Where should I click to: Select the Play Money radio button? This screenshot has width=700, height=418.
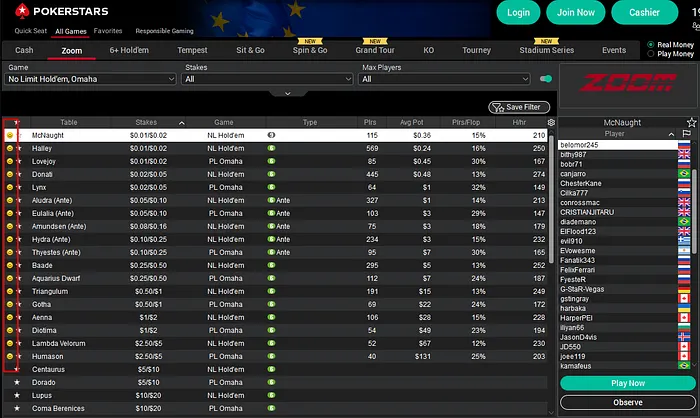tap(651, 54)
